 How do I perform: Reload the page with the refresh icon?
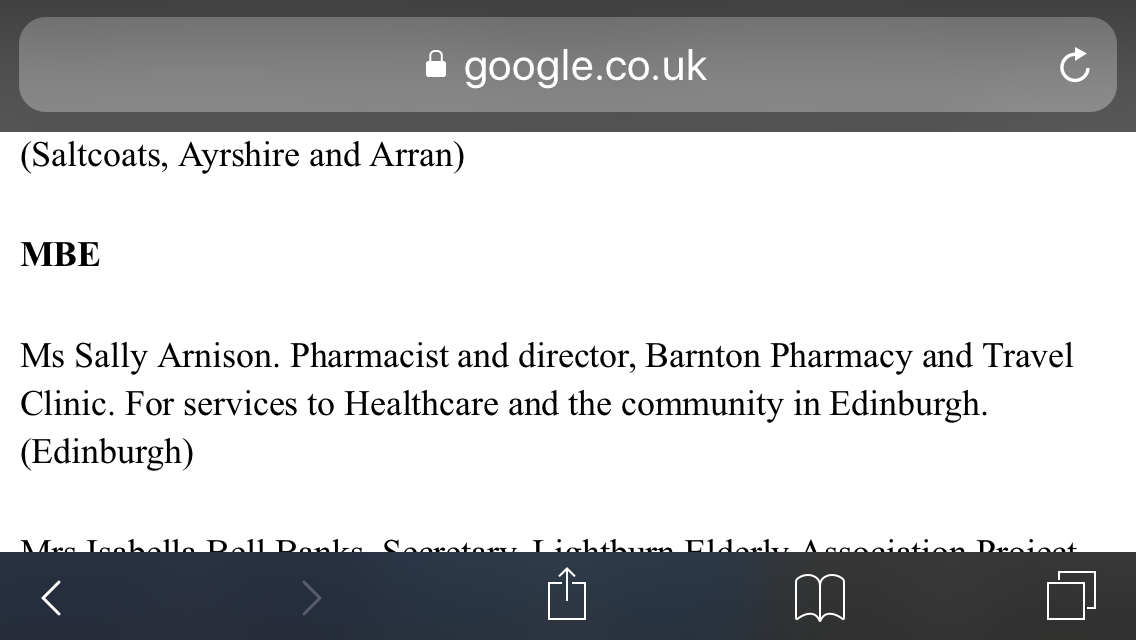1074,65
